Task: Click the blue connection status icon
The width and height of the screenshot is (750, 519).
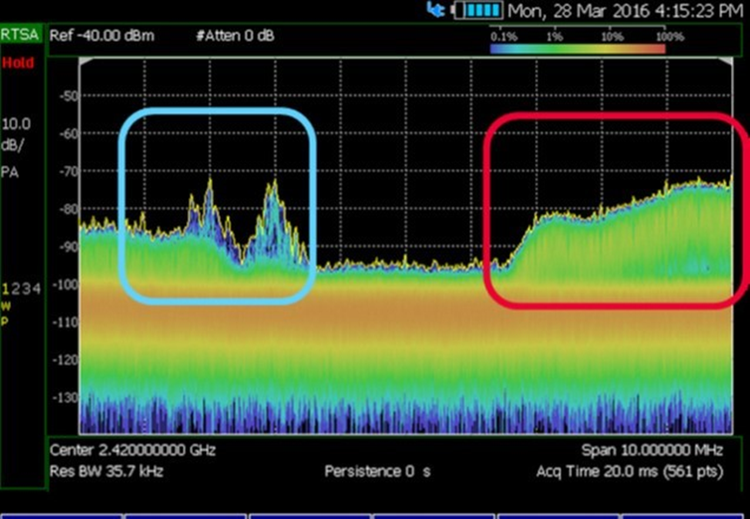Action: tap(435, 10)
